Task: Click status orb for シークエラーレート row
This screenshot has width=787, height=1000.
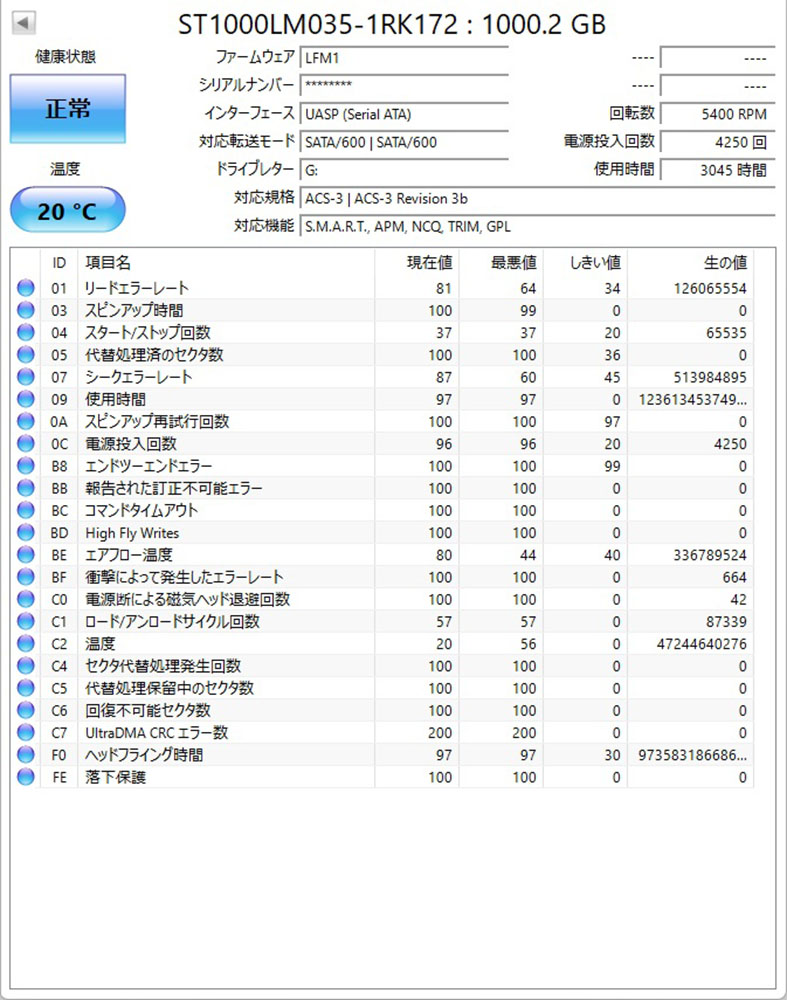Action: coord(25,377)
